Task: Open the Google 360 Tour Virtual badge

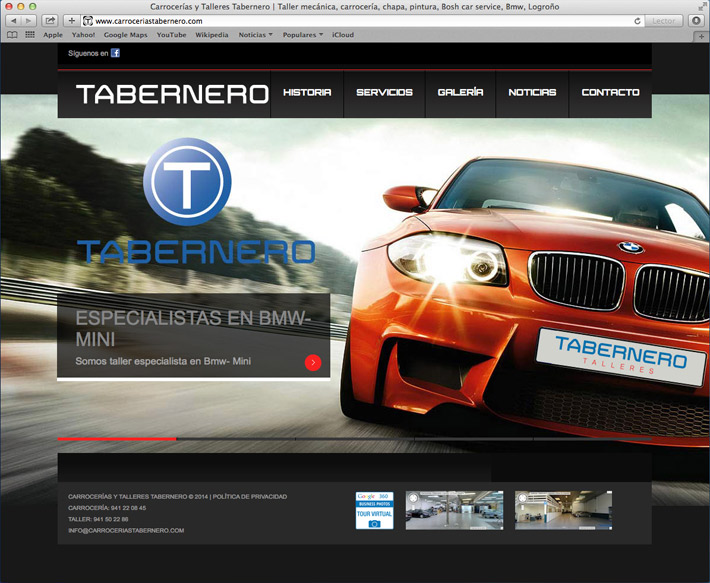Action: point(374,510)
